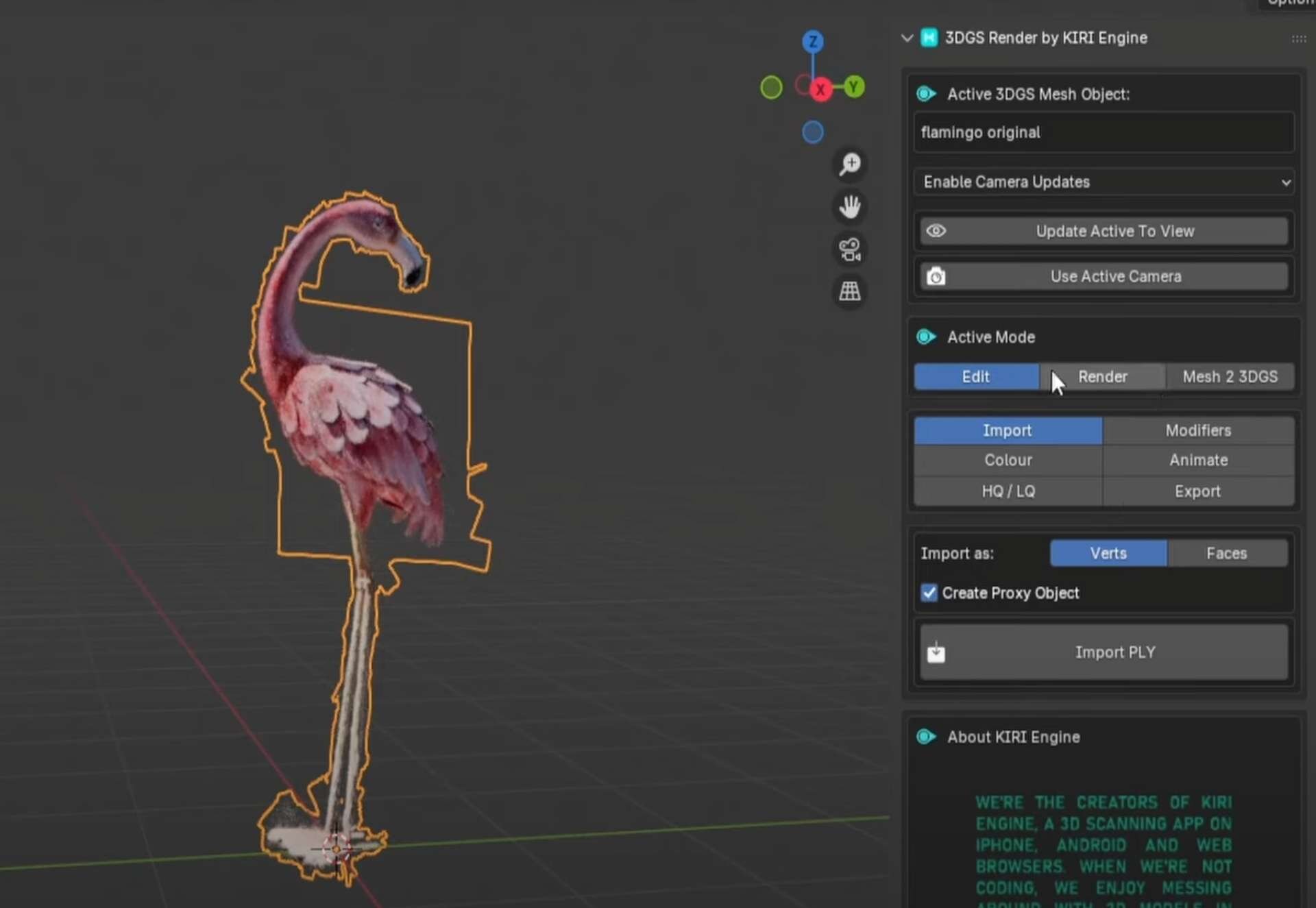Image resolution: width=1316 pixels, height=908 pixels.
Task: Click the pan hand viewport icon
Action: point(850,206)
